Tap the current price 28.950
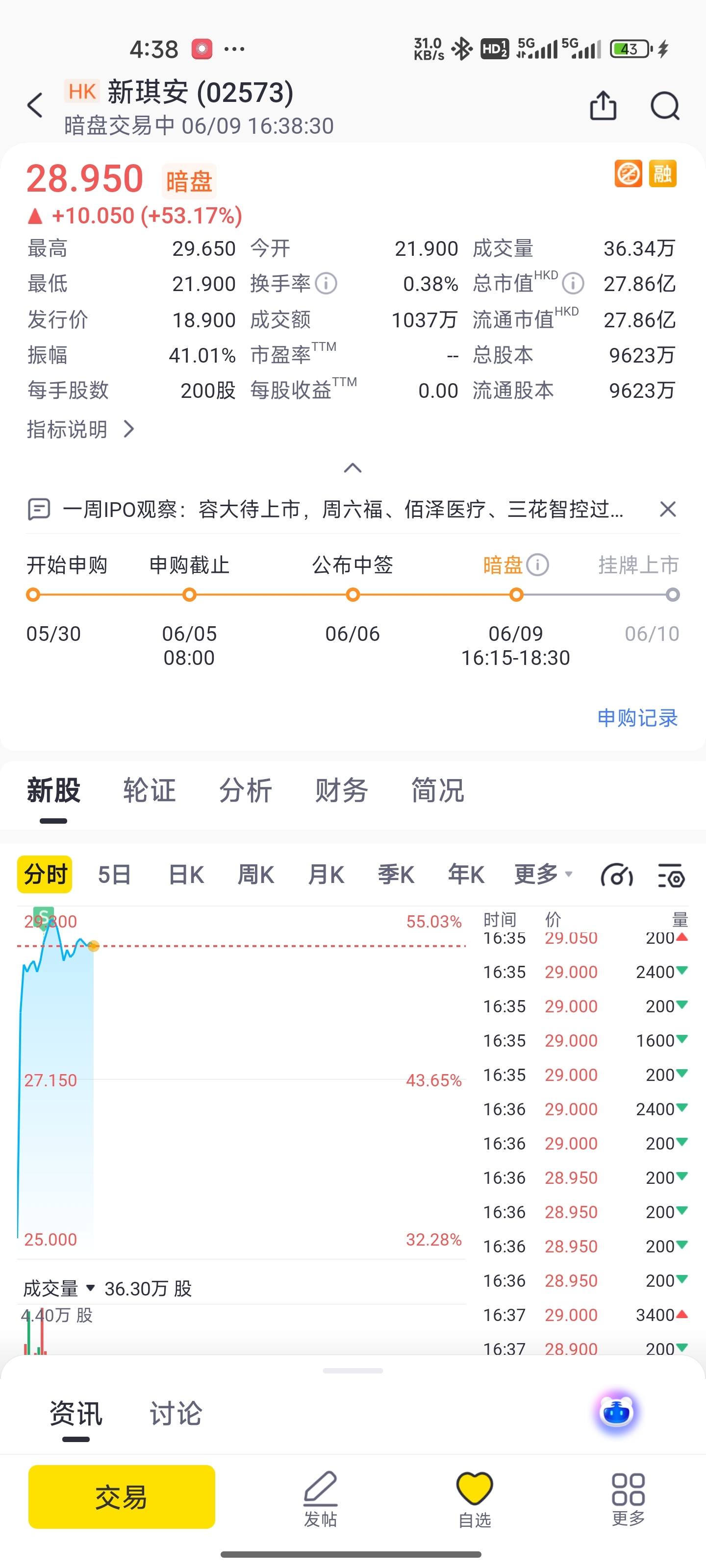The height and width of the screenshot is (1568, 706). (x=85, y=179)
